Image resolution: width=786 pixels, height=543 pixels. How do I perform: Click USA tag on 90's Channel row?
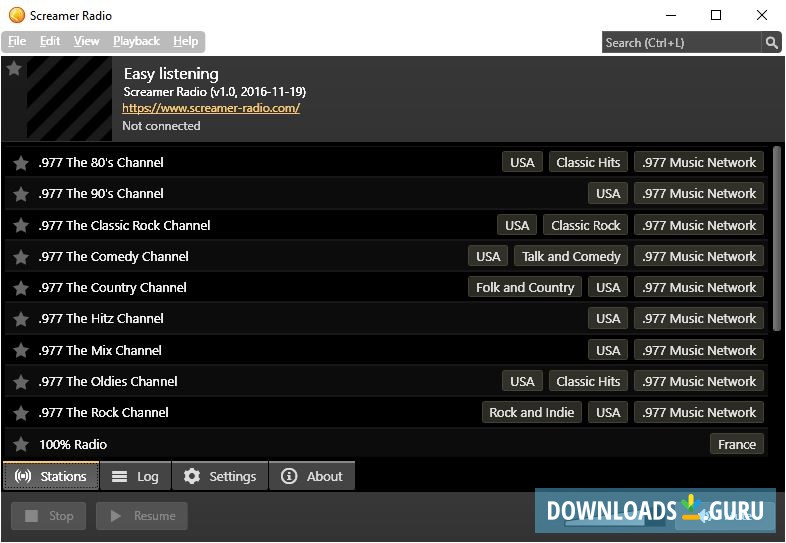pos(608,194)
